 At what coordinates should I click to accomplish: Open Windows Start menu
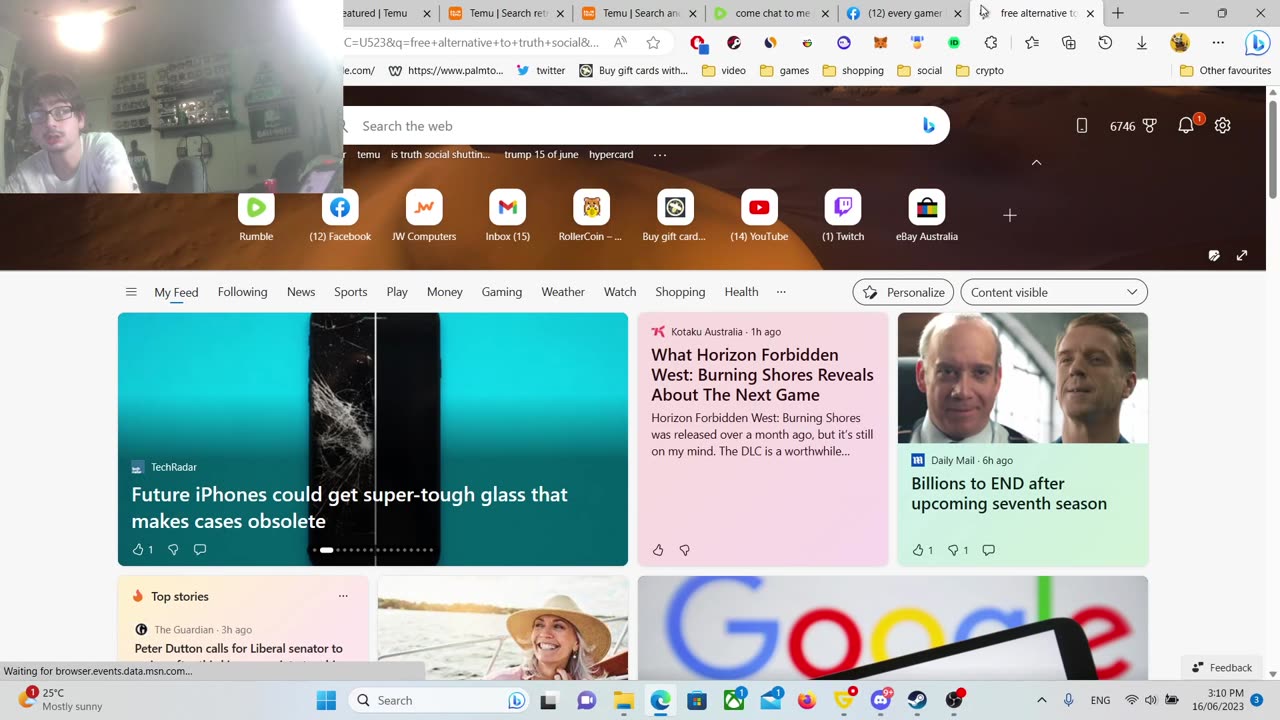point(326,700)
